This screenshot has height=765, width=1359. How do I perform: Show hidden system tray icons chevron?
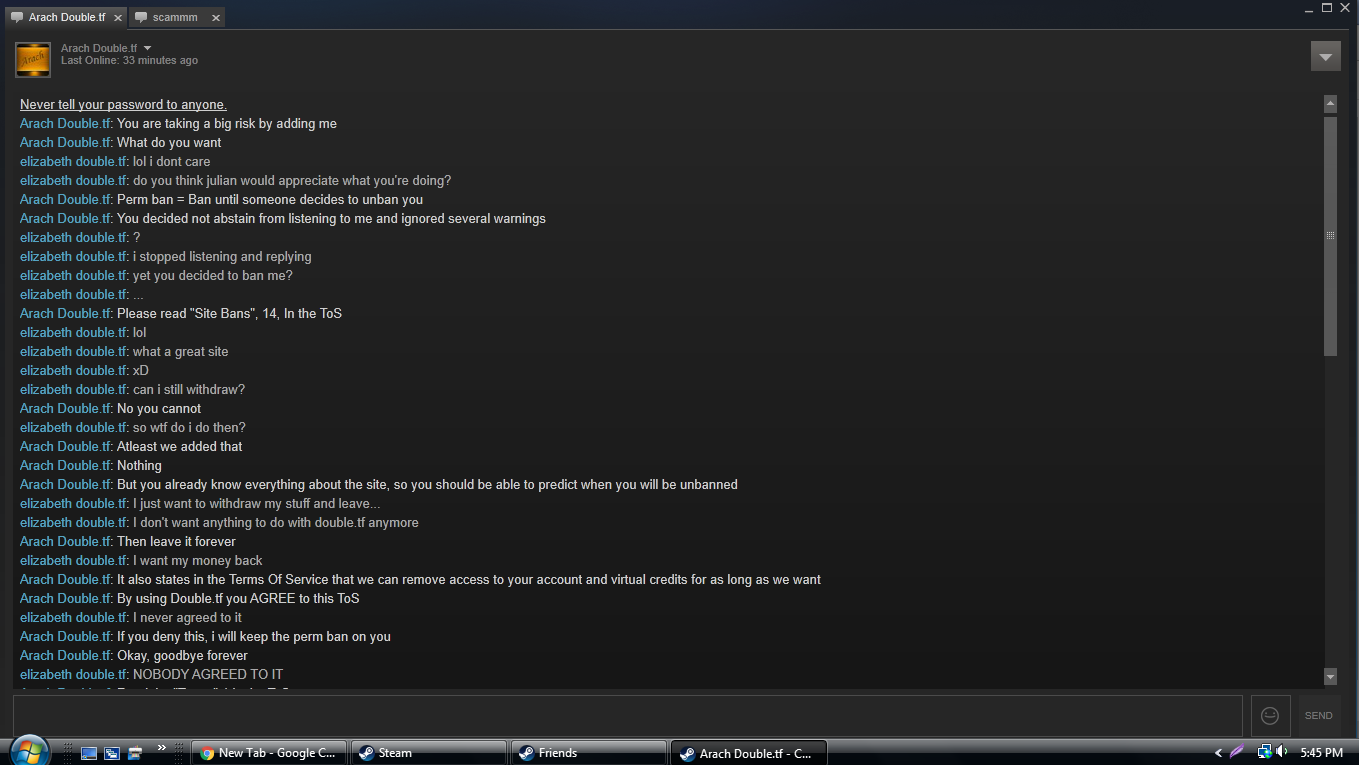click(1218, 753)
